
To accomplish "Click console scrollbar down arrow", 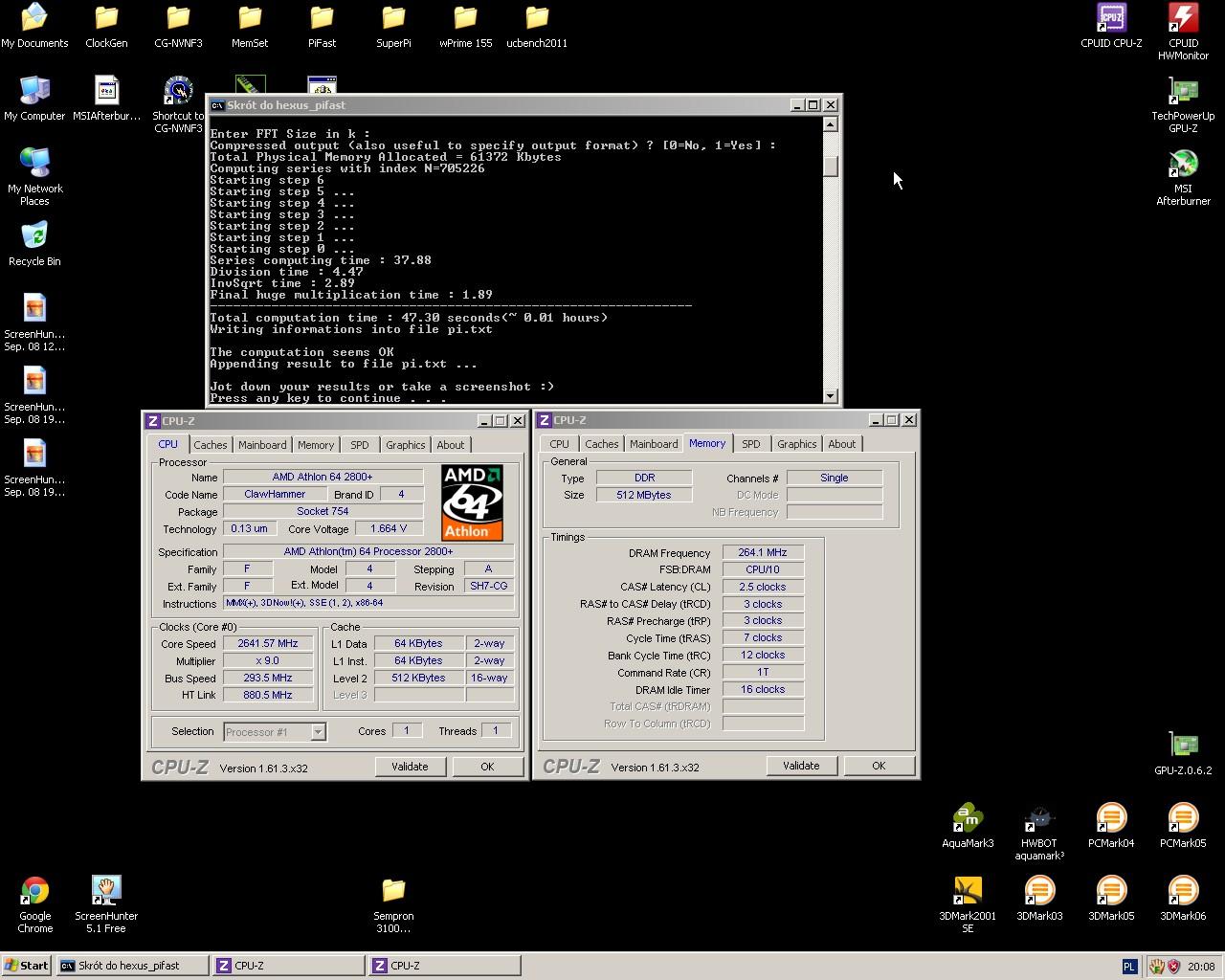I will 830,395.
